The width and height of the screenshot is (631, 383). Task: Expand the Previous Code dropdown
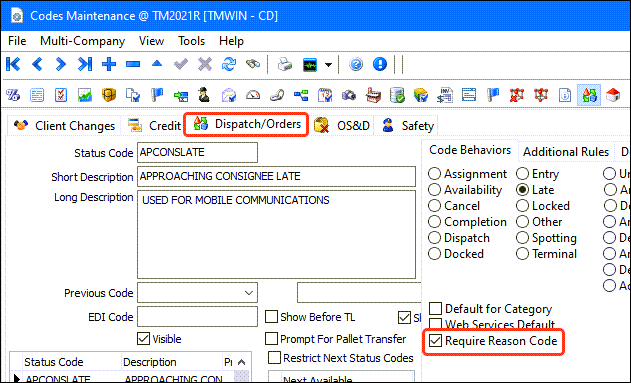tap(249, 293)
